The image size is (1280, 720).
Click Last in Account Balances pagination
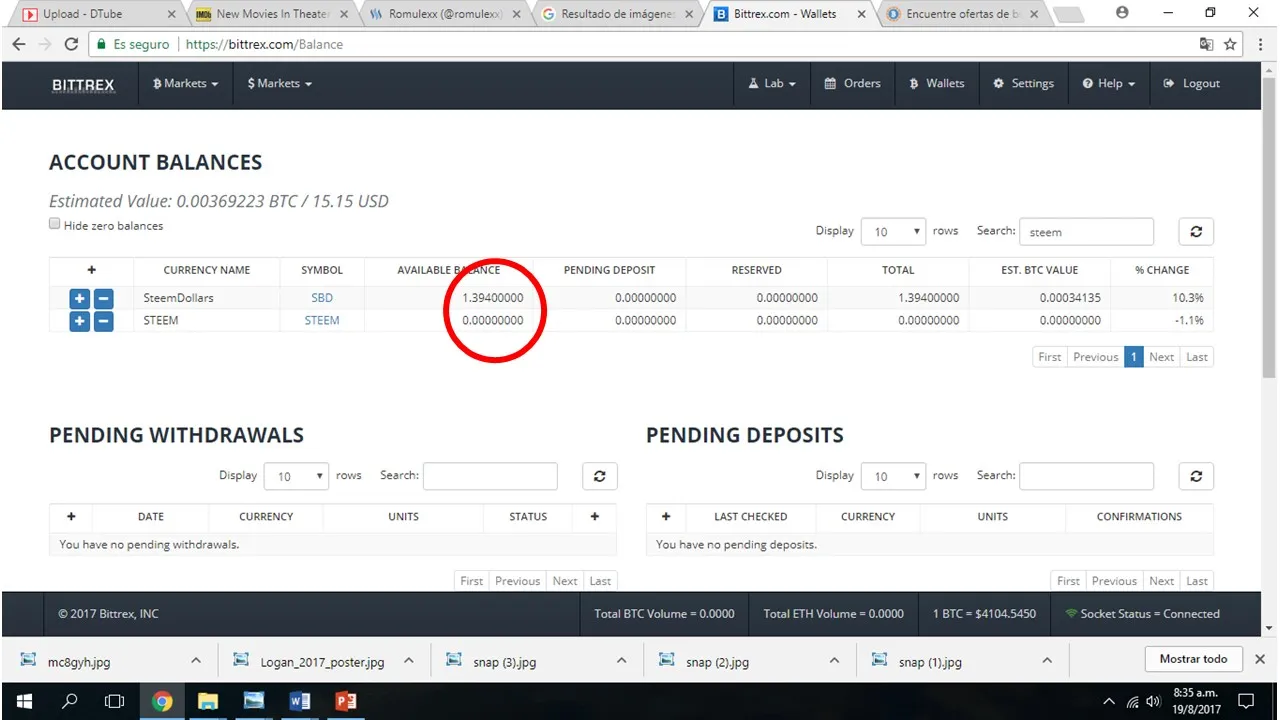[x=1197, y=357]
